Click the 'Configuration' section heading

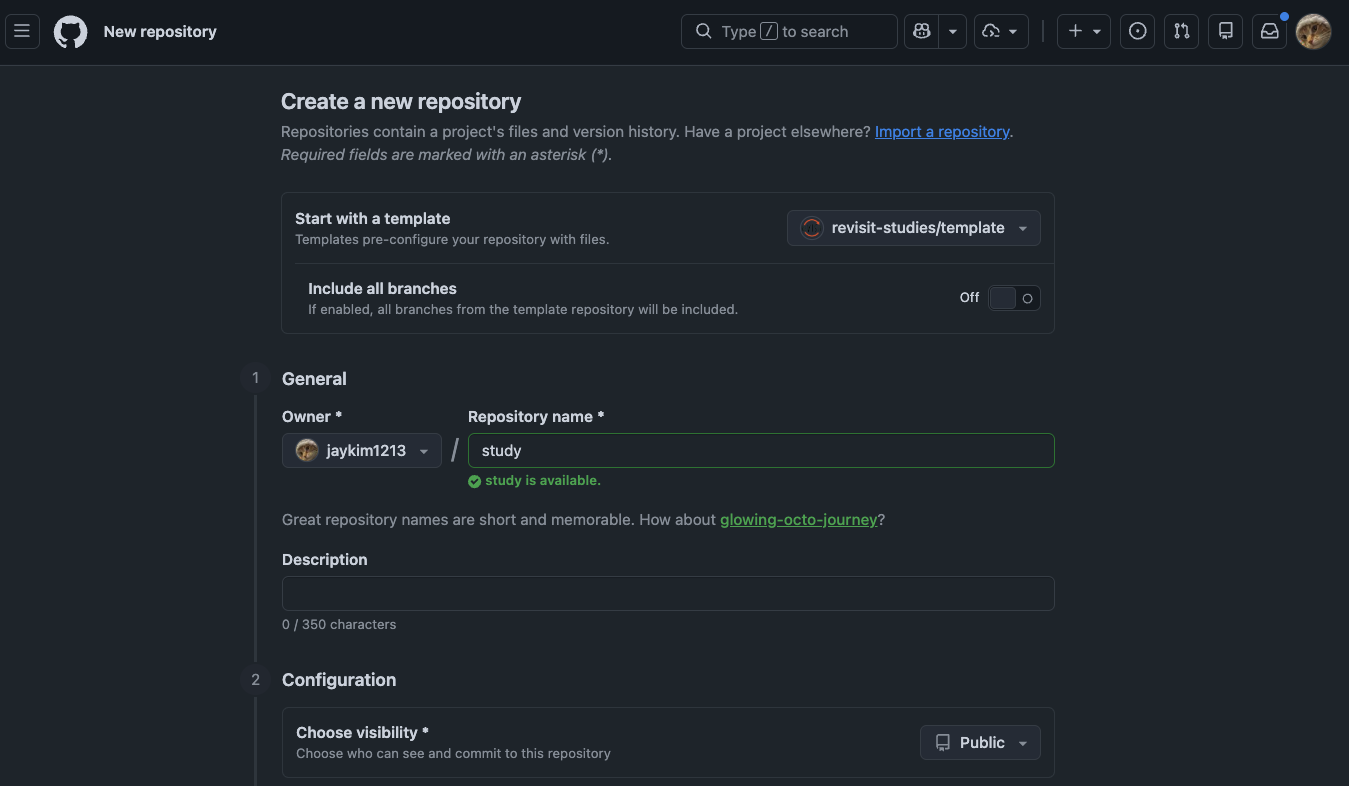(339, 680)
